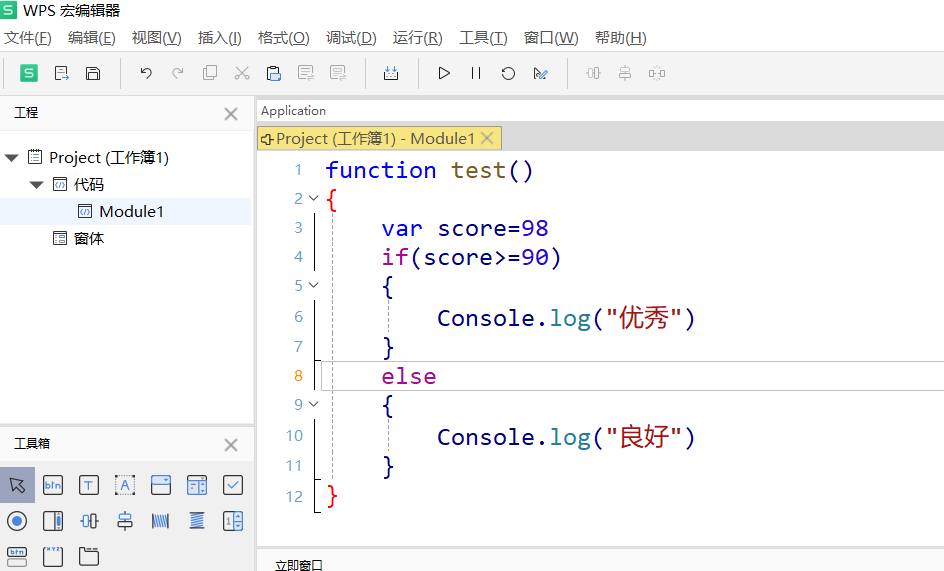Open the Application object dropdown
This screenshot has height=571, width=944.
click(x=600, y=111)
